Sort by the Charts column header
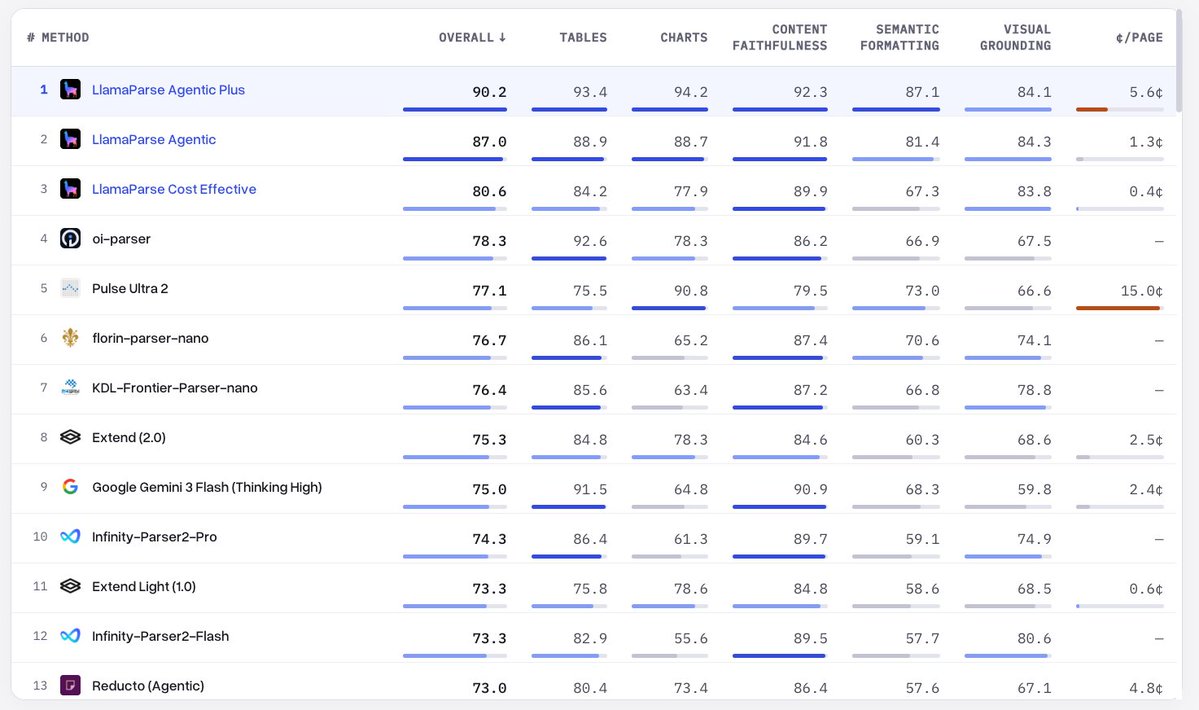 coord(684,37)
